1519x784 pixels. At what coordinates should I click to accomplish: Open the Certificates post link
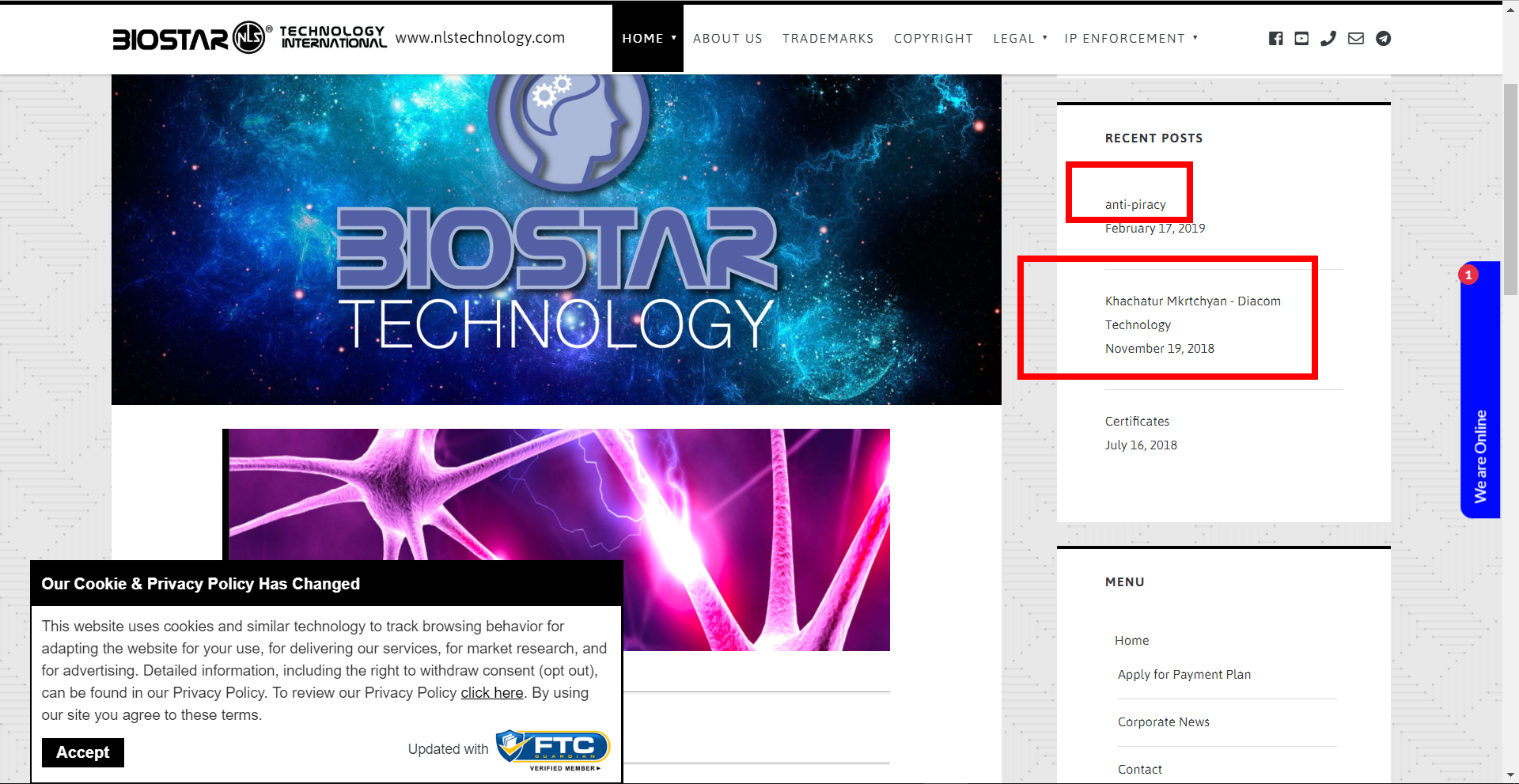click(1137, 421)
